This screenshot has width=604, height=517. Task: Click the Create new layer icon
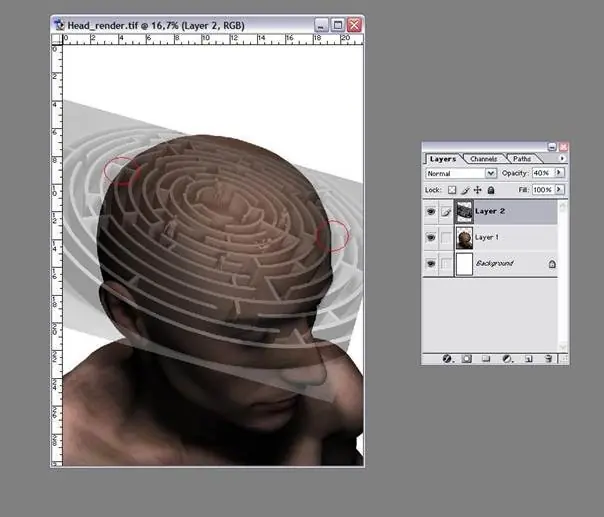coord(529,357)
